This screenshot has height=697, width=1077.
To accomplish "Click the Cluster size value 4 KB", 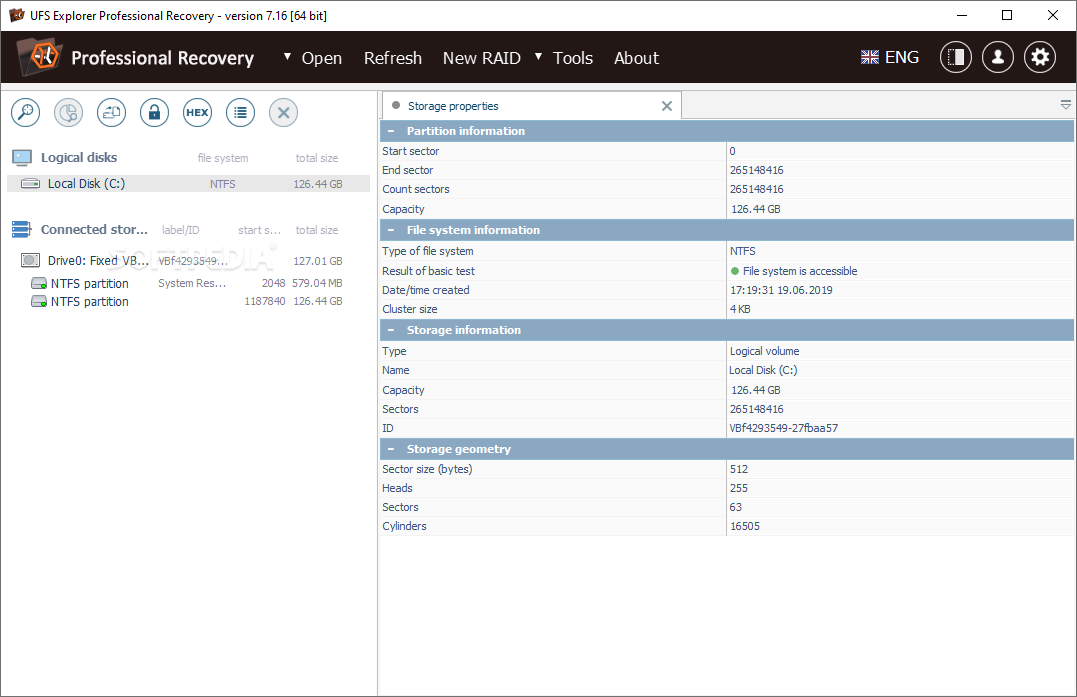I will (740, 310).
